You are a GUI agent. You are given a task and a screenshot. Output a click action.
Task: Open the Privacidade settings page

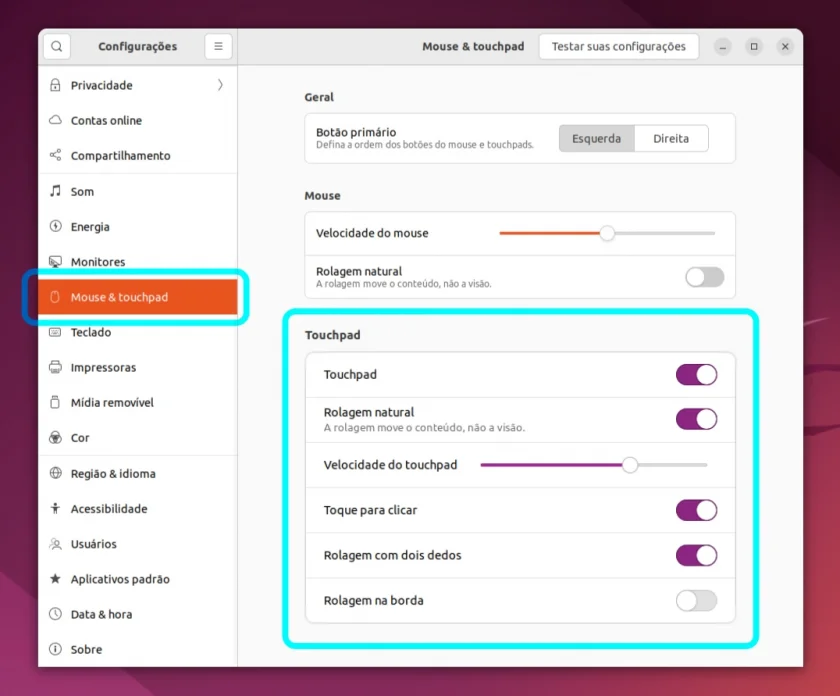[138, 85]
